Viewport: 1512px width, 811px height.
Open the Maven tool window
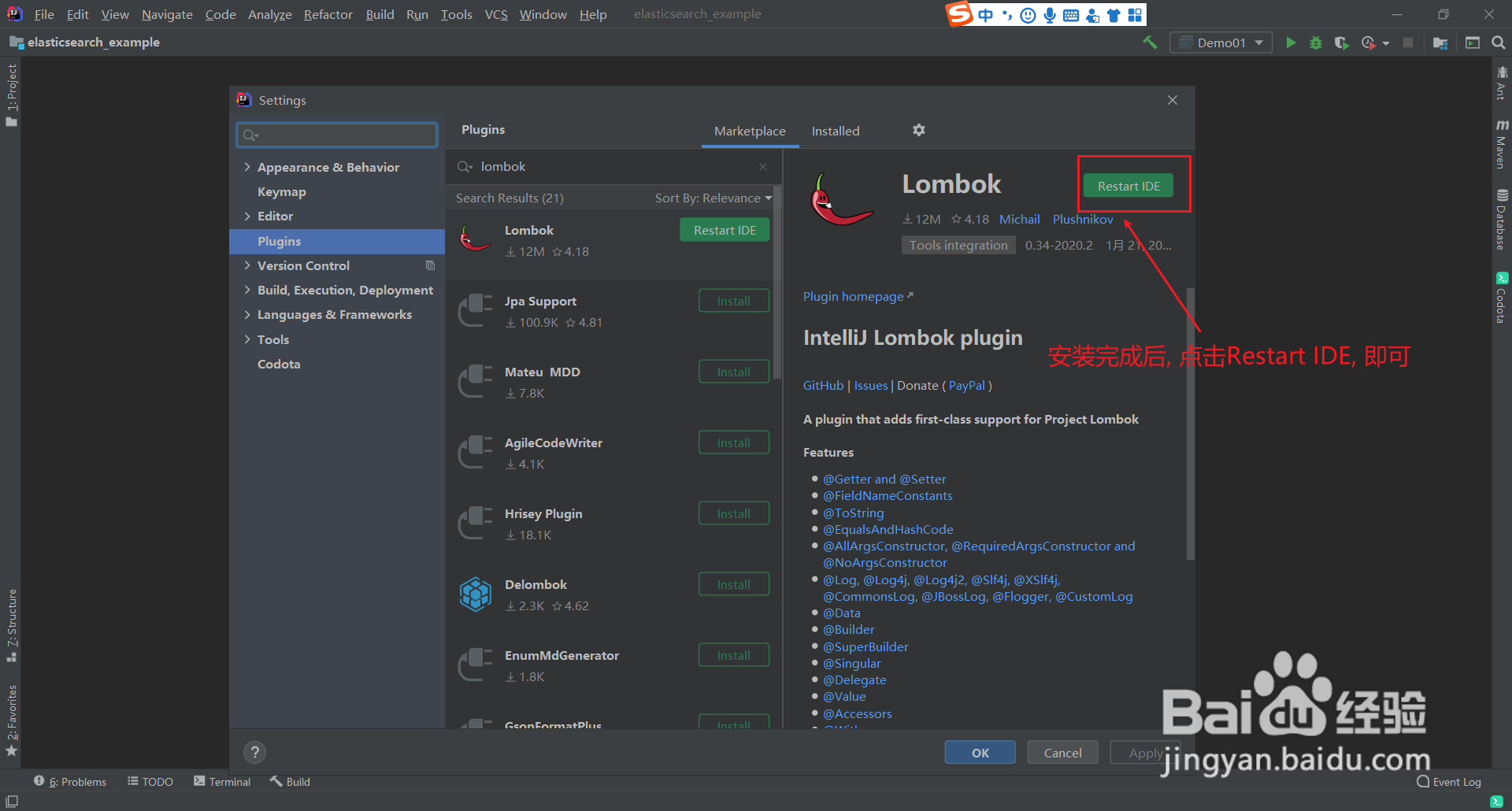click(1501, 145)
